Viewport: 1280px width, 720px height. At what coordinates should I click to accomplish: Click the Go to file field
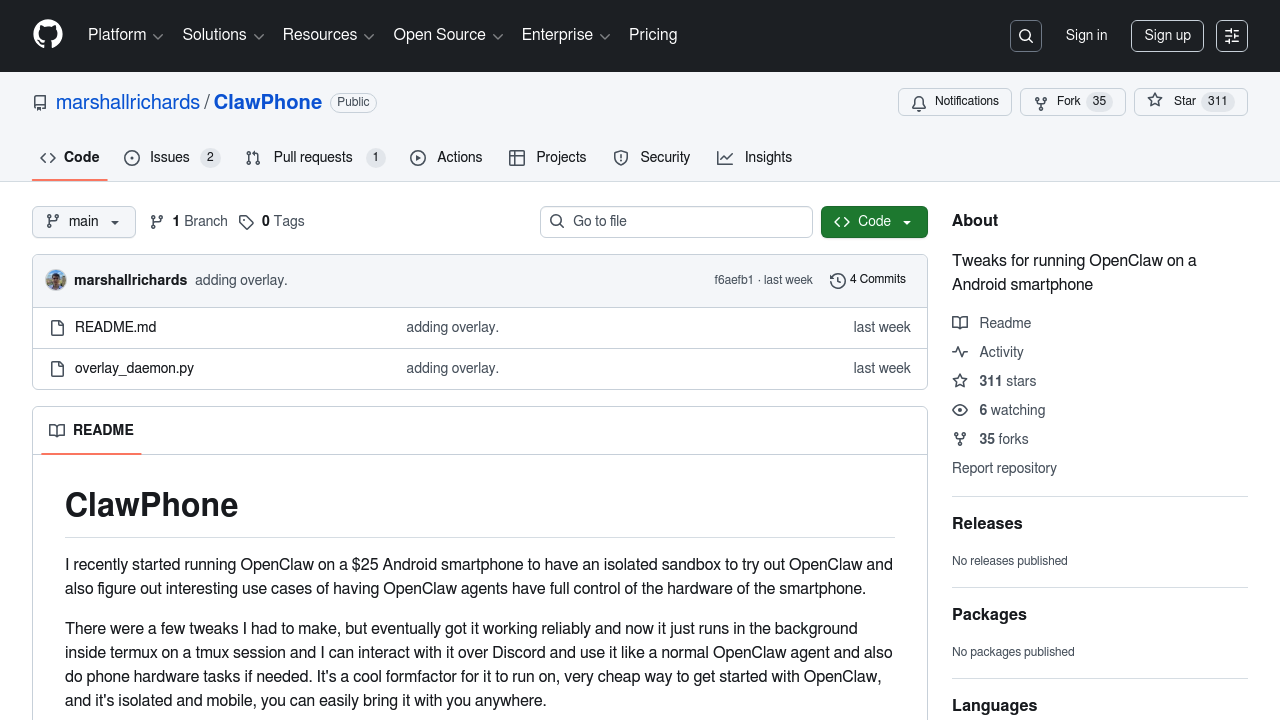(x=676, y=222)
